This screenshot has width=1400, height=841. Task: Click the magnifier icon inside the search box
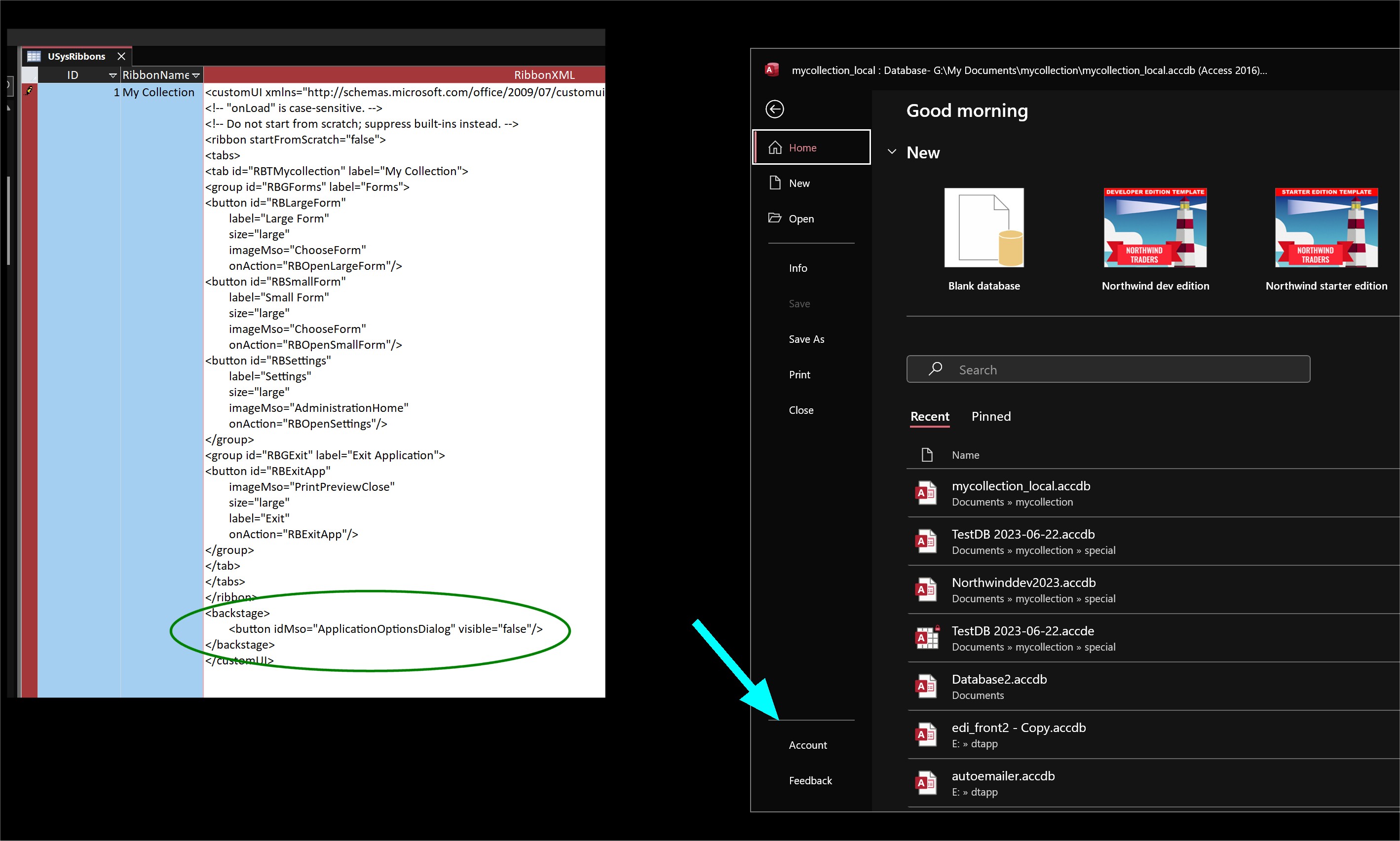click(934, 369)
